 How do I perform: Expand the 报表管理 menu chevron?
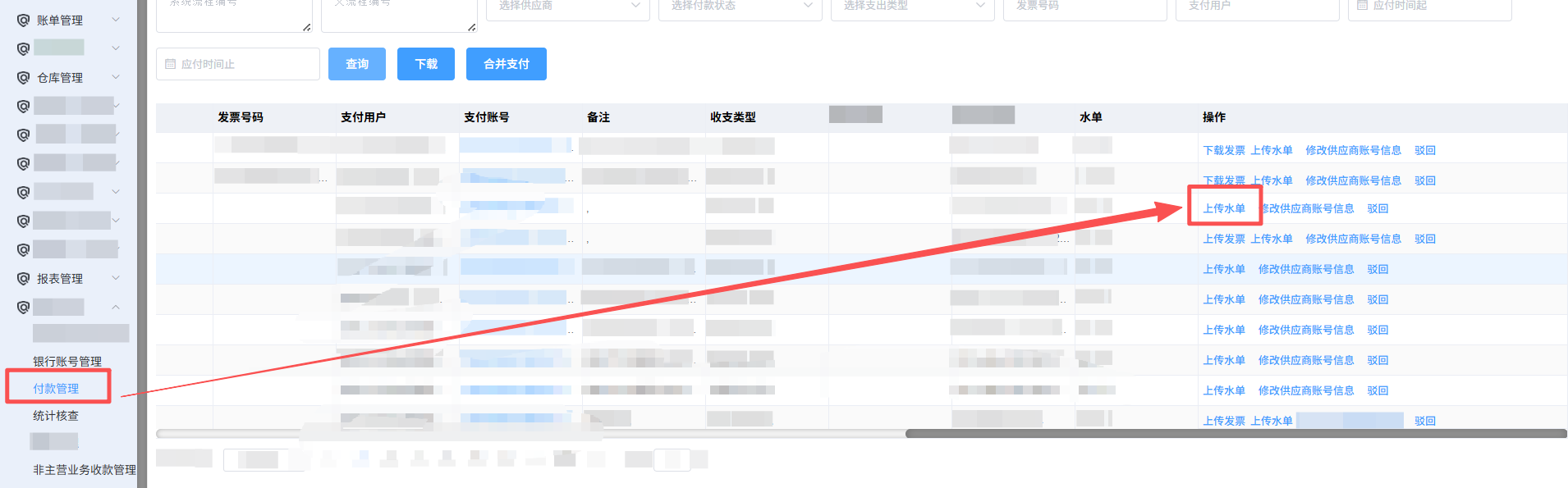[116, 278]
